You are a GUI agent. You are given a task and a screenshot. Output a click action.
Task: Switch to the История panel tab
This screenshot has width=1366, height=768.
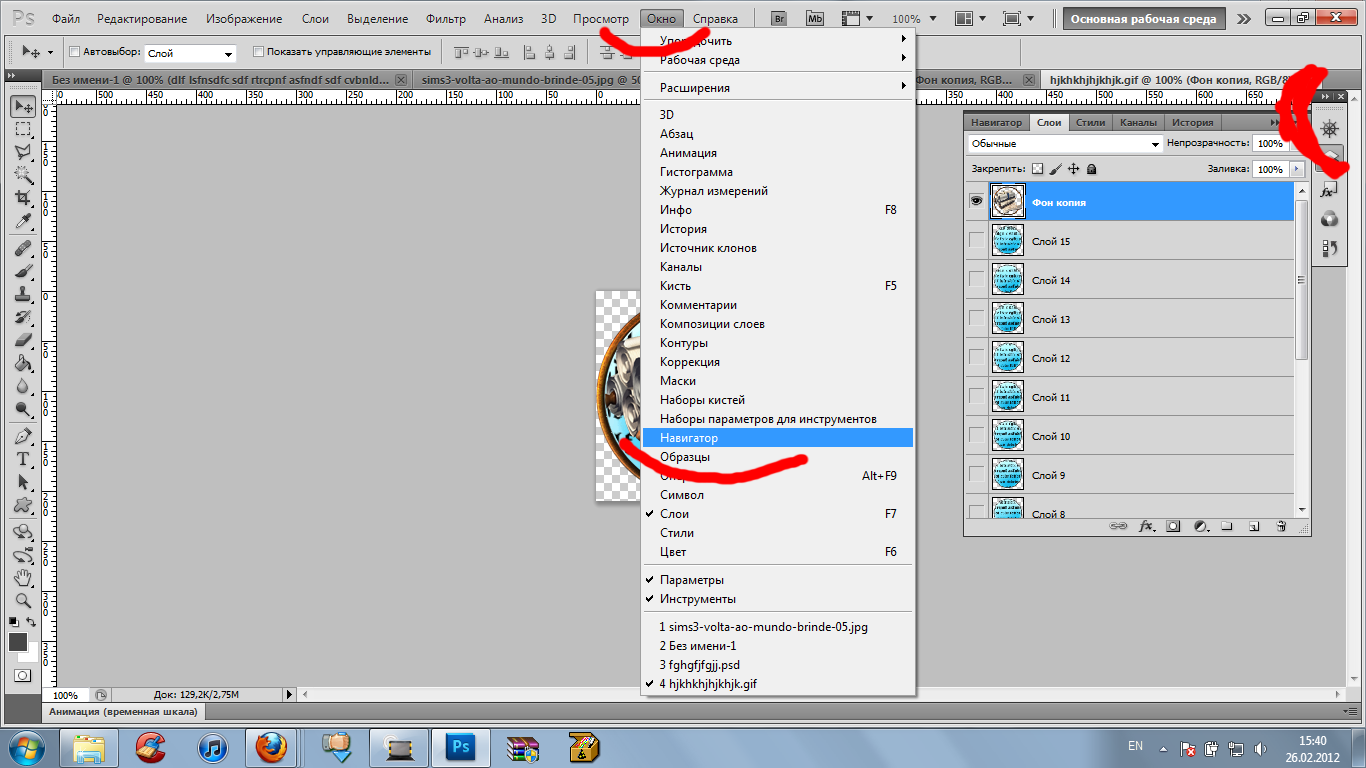[x=1193, y=122]
